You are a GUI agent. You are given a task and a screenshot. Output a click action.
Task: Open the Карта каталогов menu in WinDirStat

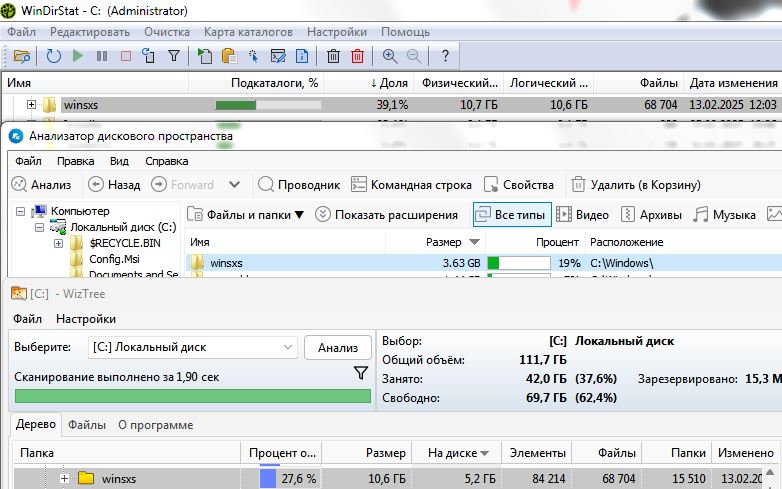click(248, 32)
